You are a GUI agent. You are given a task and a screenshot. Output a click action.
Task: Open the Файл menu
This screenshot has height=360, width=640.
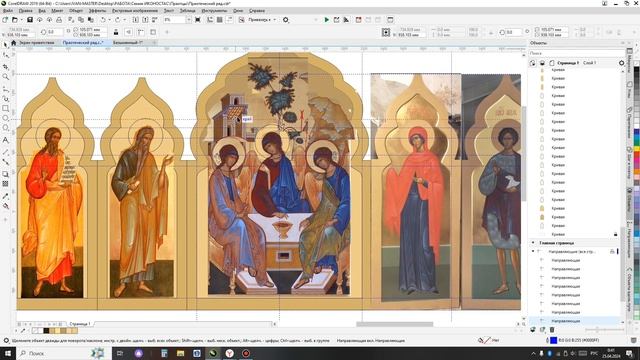(7, 11)
